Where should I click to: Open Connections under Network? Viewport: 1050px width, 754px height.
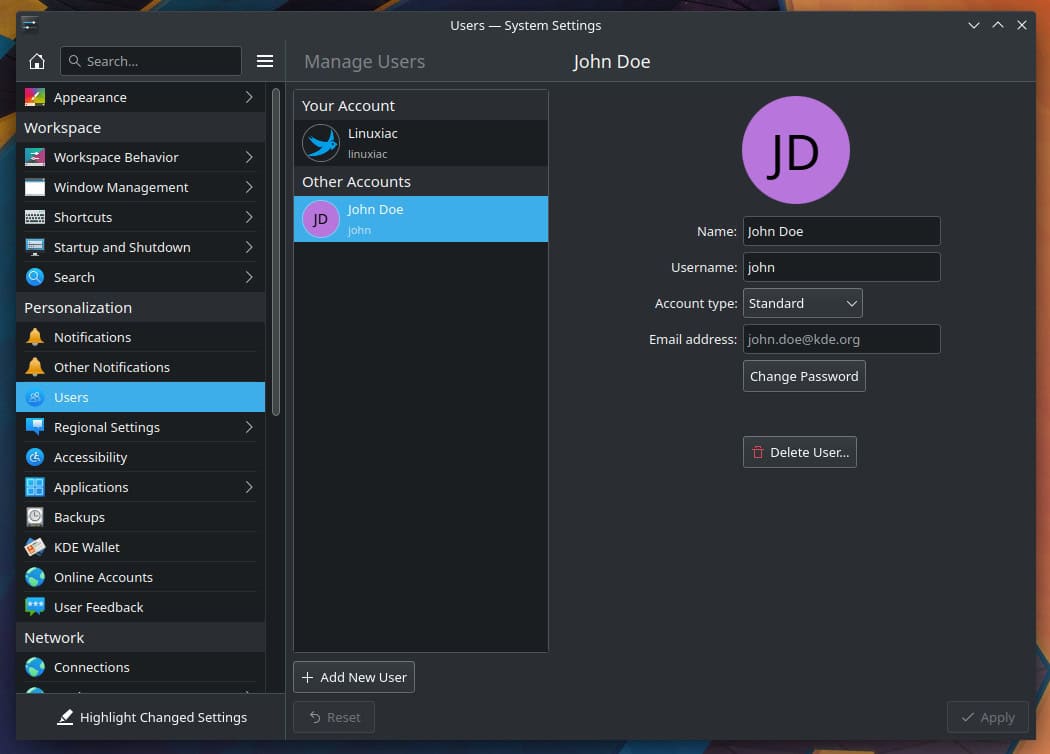pos(91,667)
